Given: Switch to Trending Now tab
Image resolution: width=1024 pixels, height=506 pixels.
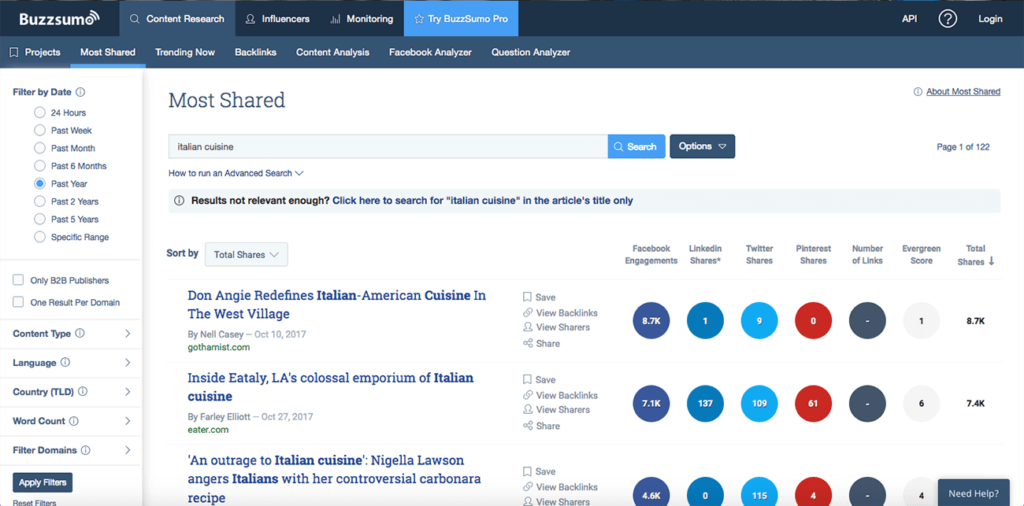Looking at the screenshot, I should point(185,52).
